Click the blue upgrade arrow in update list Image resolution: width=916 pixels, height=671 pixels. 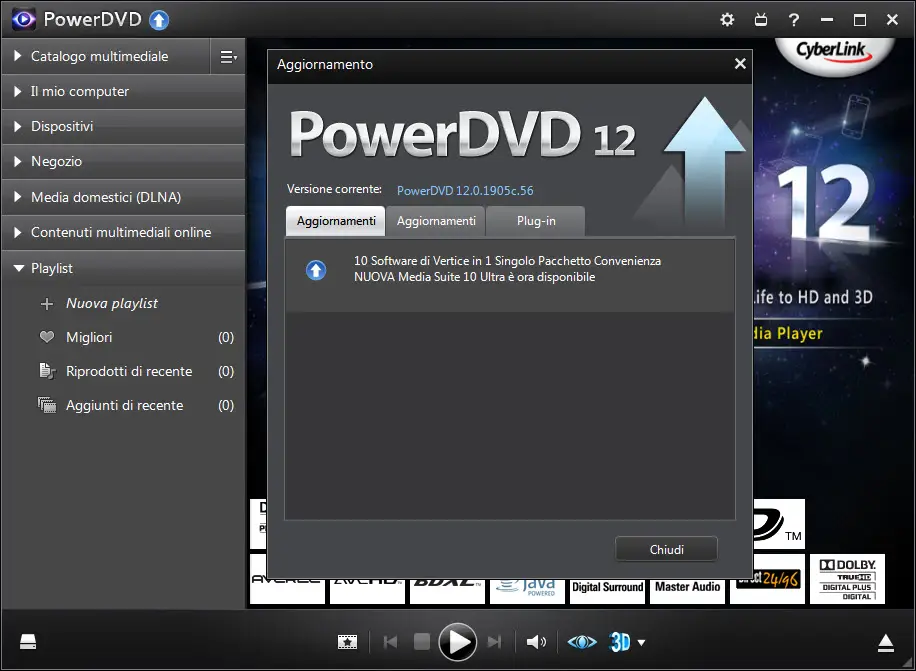coord(316,270)
